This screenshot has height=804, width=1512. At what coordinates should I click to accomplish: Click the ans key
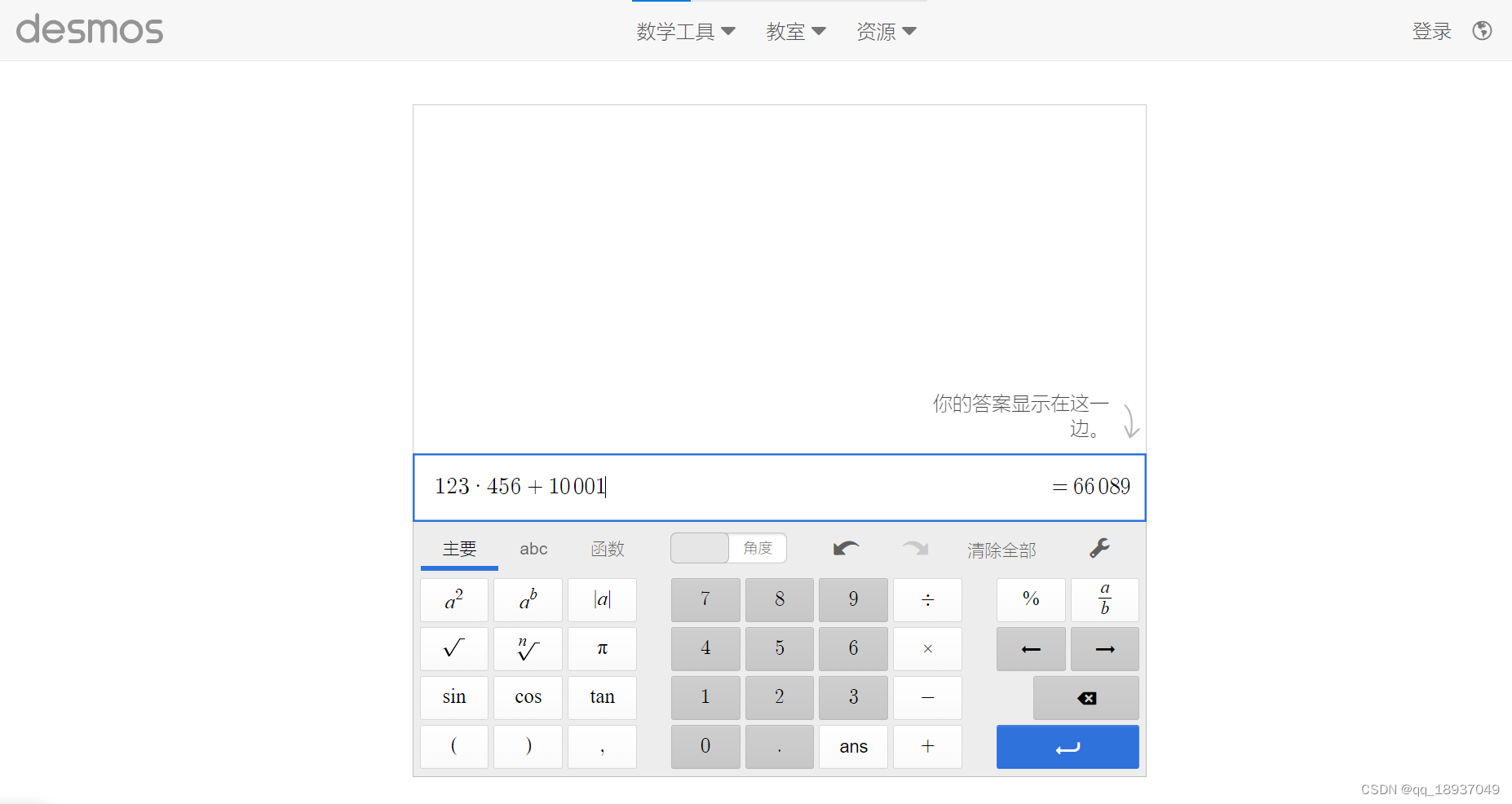[x=853, y=747]
